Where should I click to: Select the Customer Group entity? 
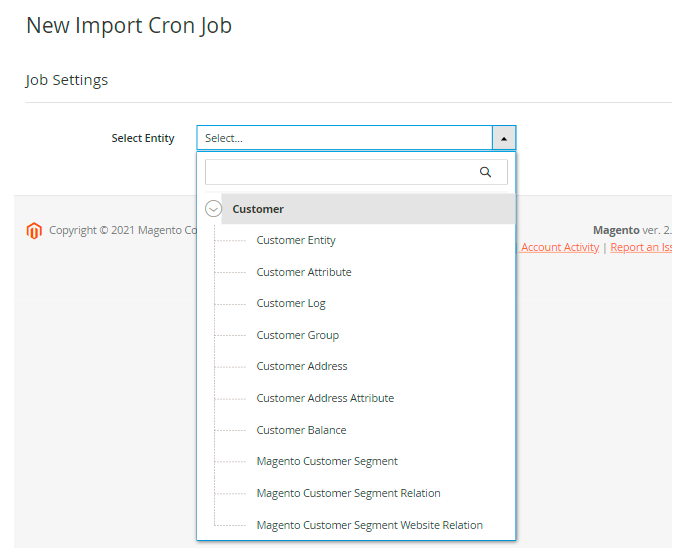point(297,335)
